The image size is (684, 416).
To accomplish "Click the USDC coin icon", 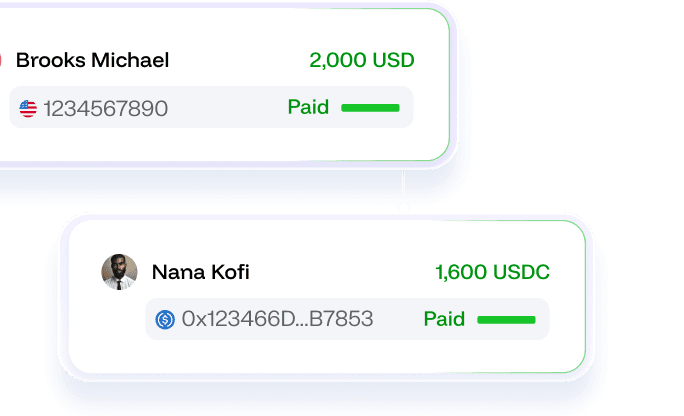I will [165, 320].
